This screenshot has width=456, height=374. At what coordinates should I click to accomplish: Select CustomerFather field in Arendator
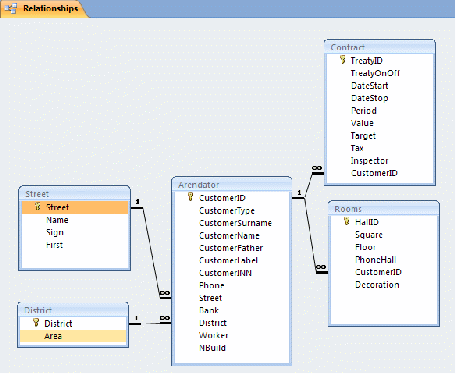pos(231,248)
